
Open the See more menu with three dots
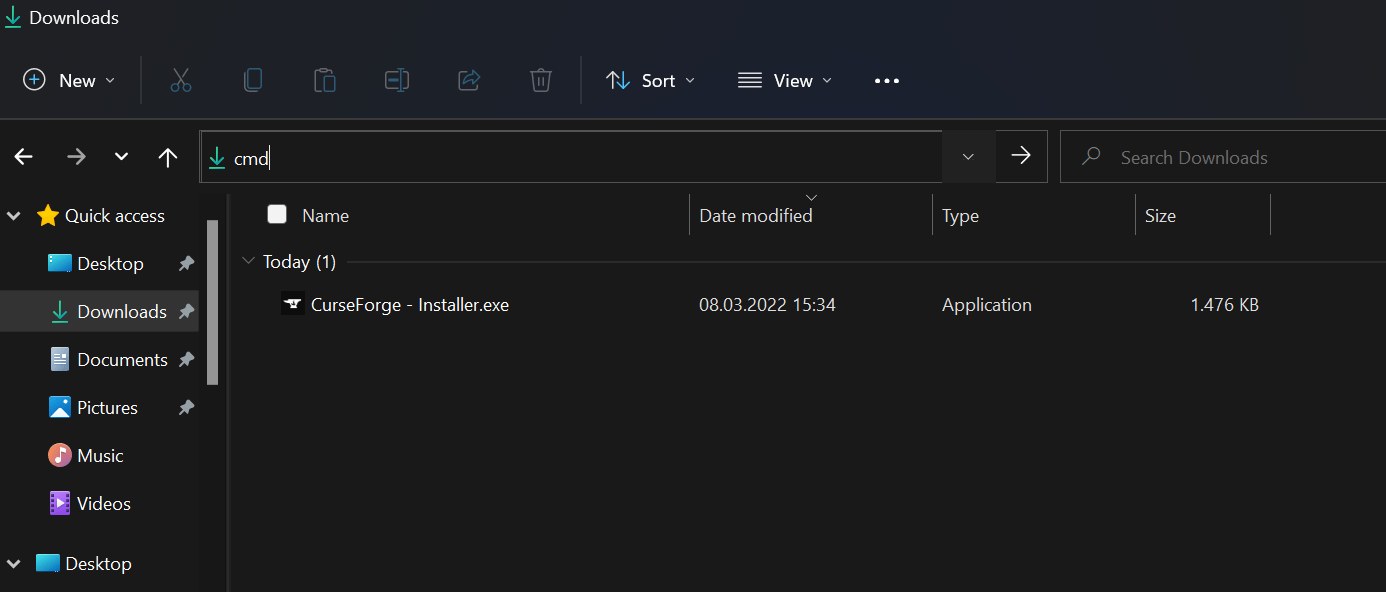pyautogui.click(x=886, y=80)
